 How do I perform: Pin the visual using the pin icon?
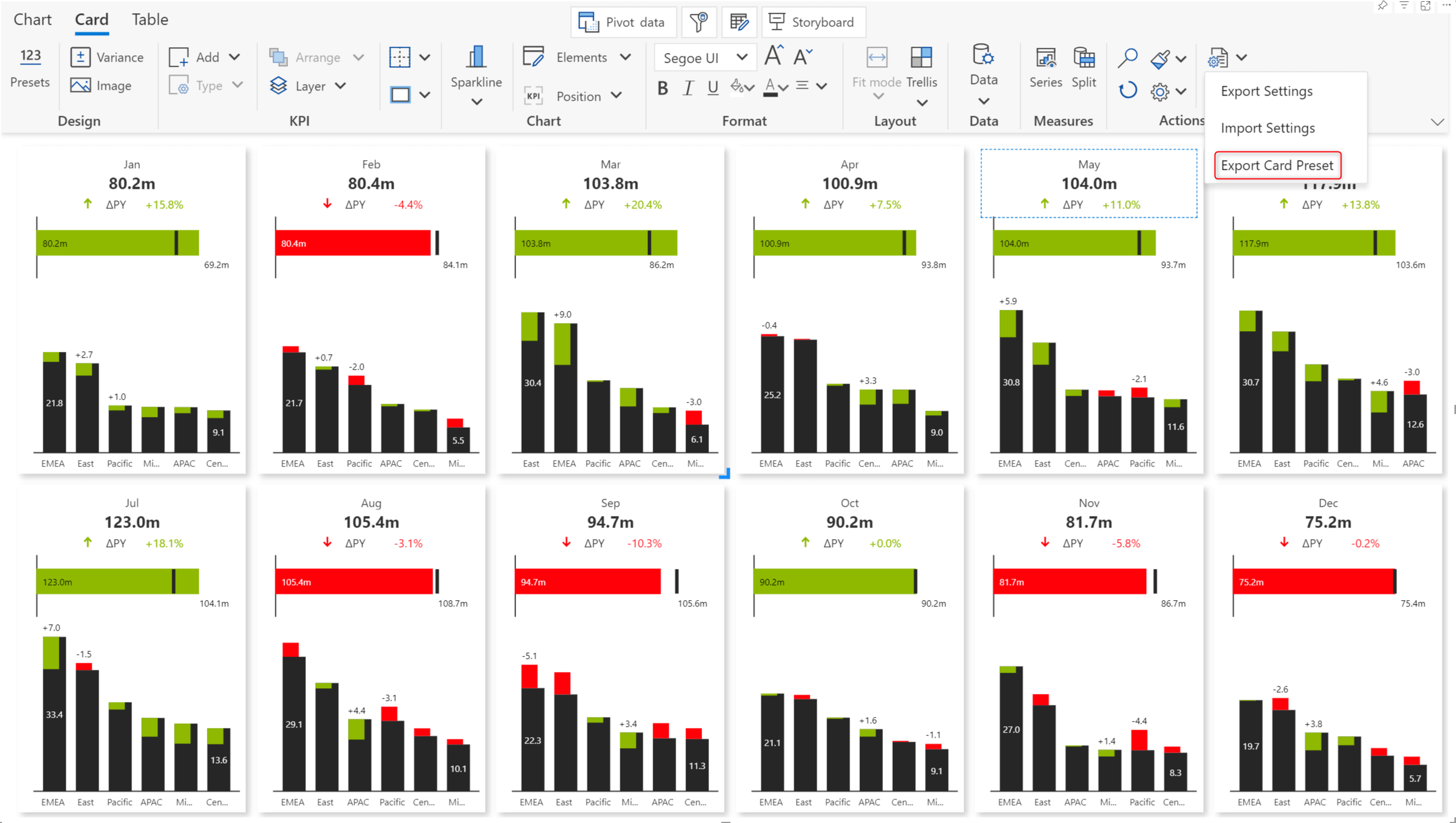point(1382,6)
